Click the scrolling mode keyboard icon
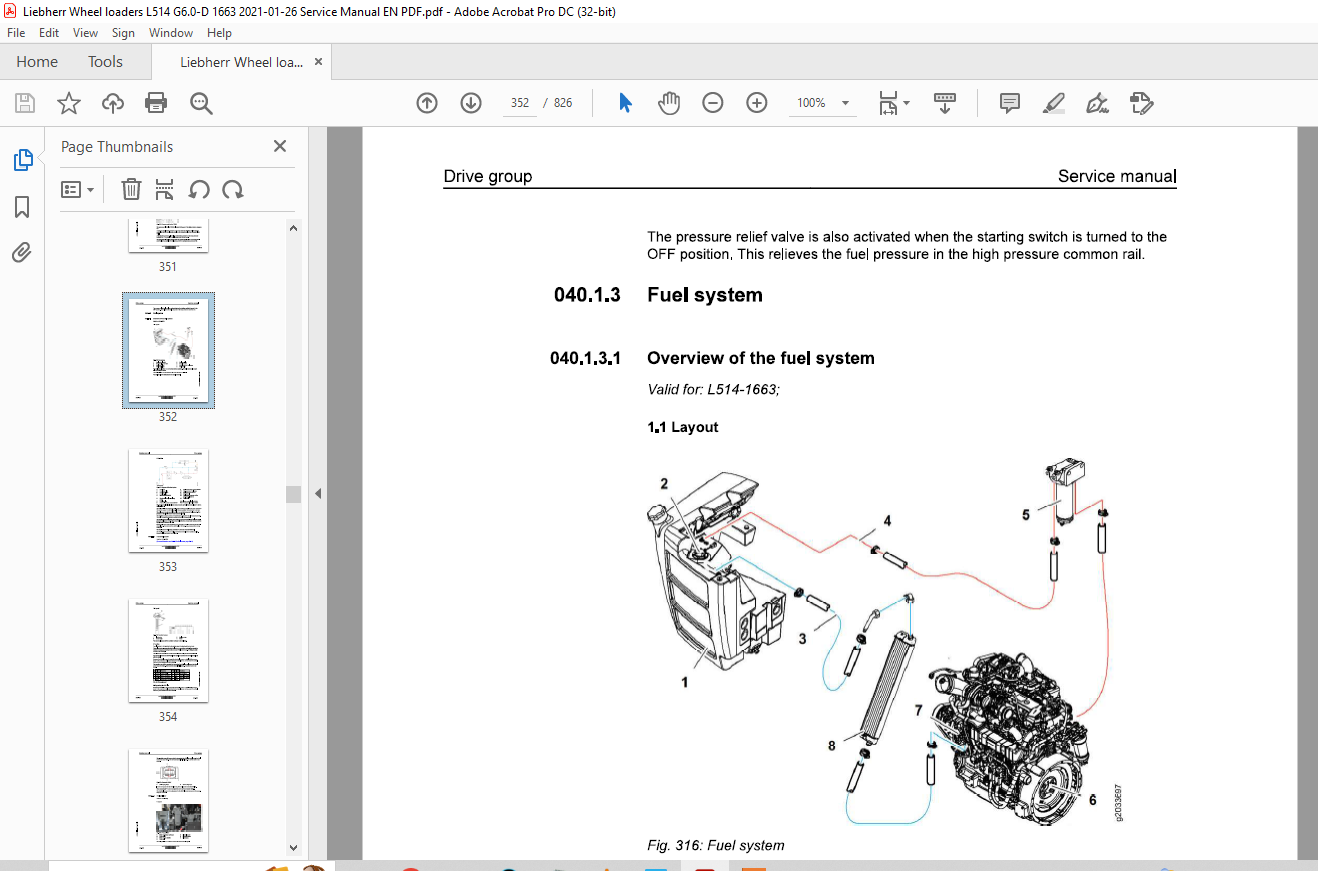The height and width of the screenshot is (871, 1318). tap(945, 103)
